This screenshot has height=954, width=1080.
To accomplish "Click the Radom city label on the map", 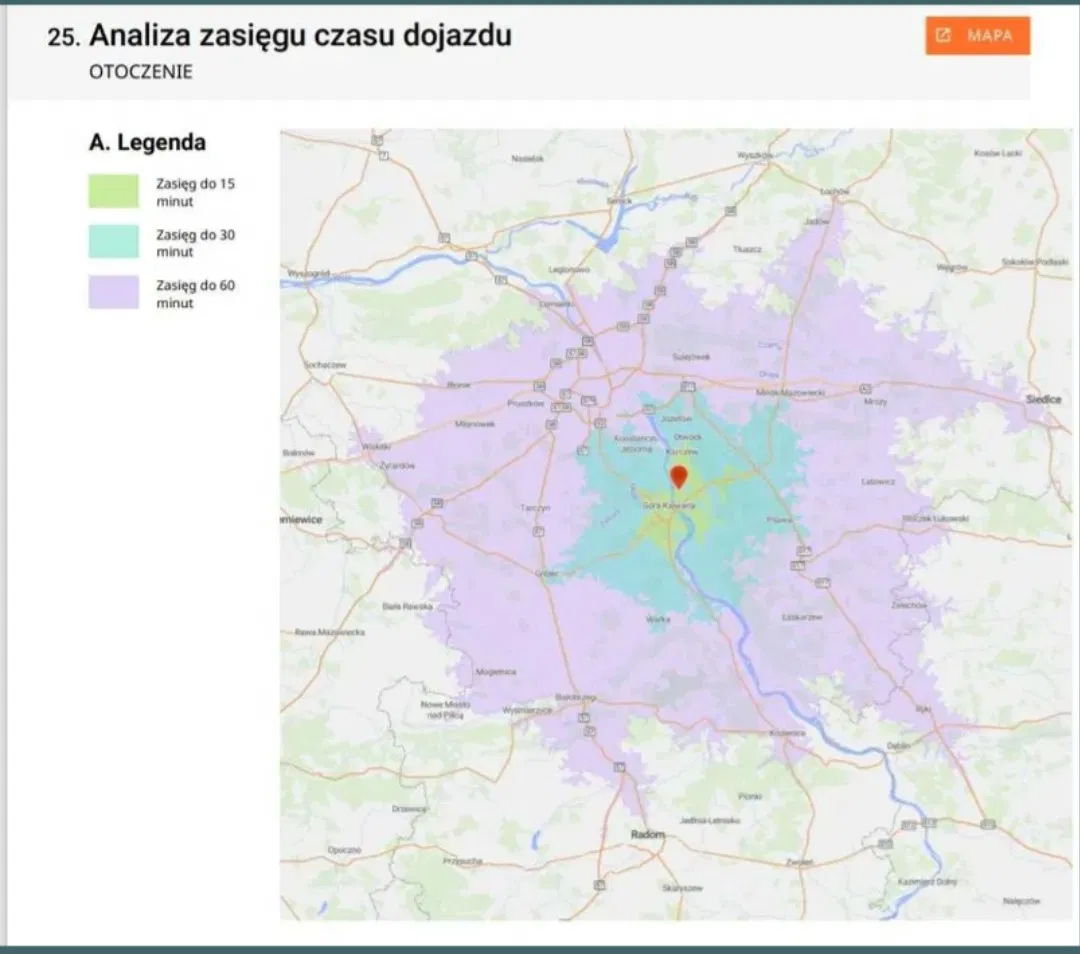I will (x=647, y=834).
